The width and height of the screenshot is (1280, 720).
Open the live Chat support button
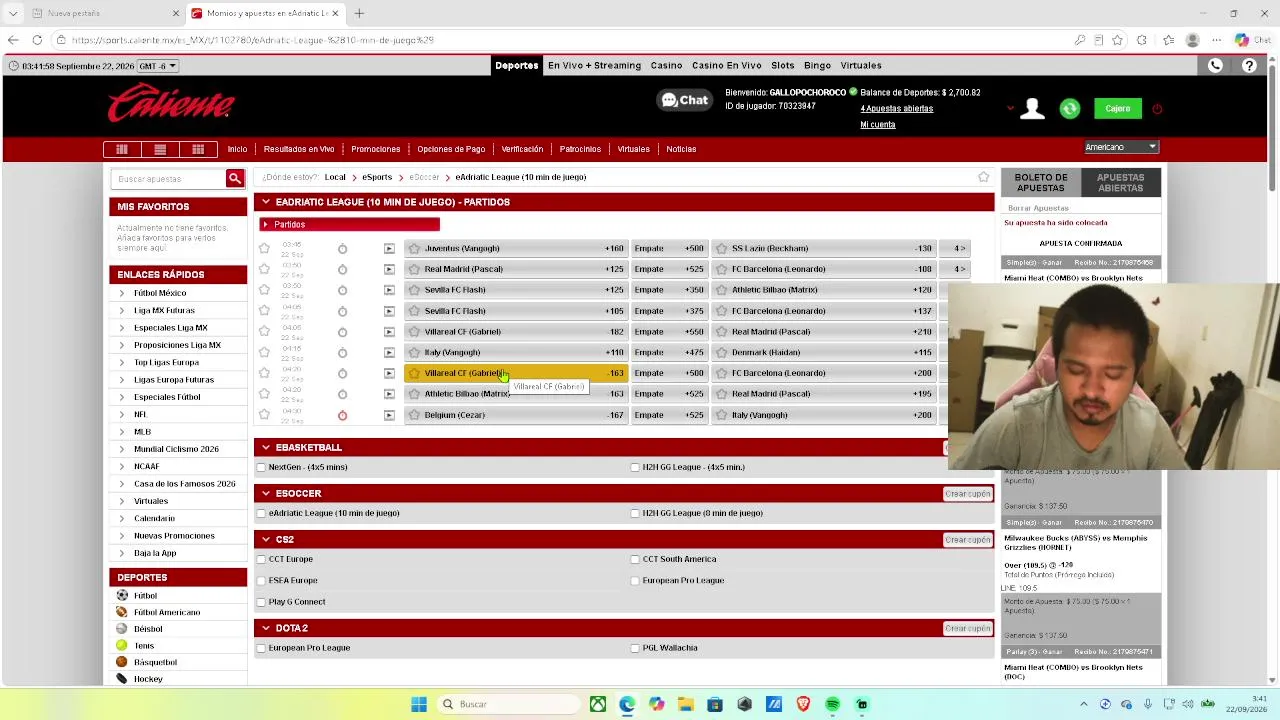[x=684, y=100]
